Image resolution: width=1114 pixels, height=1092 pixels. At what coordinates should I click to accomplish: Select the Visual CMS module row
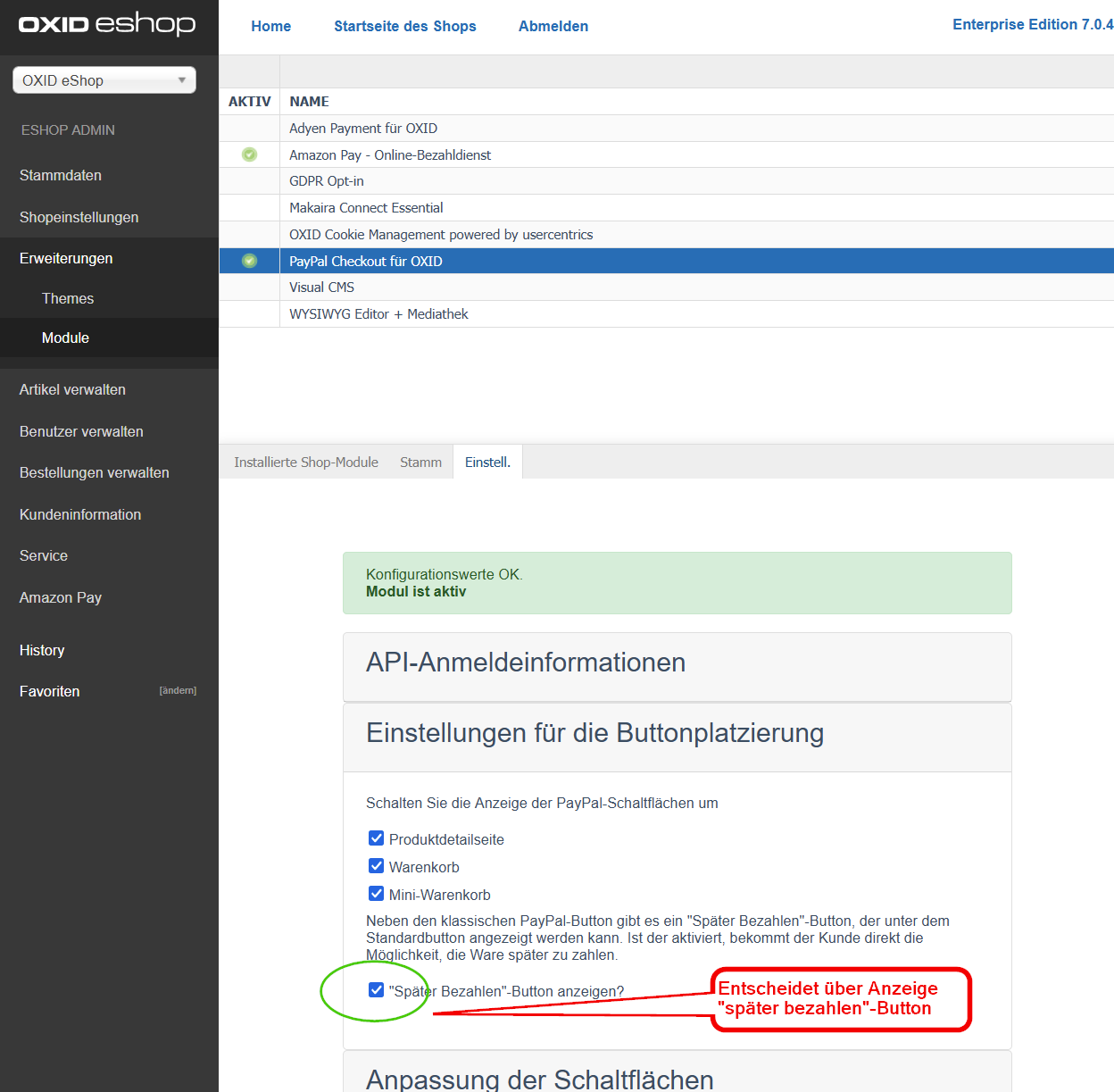322,288
